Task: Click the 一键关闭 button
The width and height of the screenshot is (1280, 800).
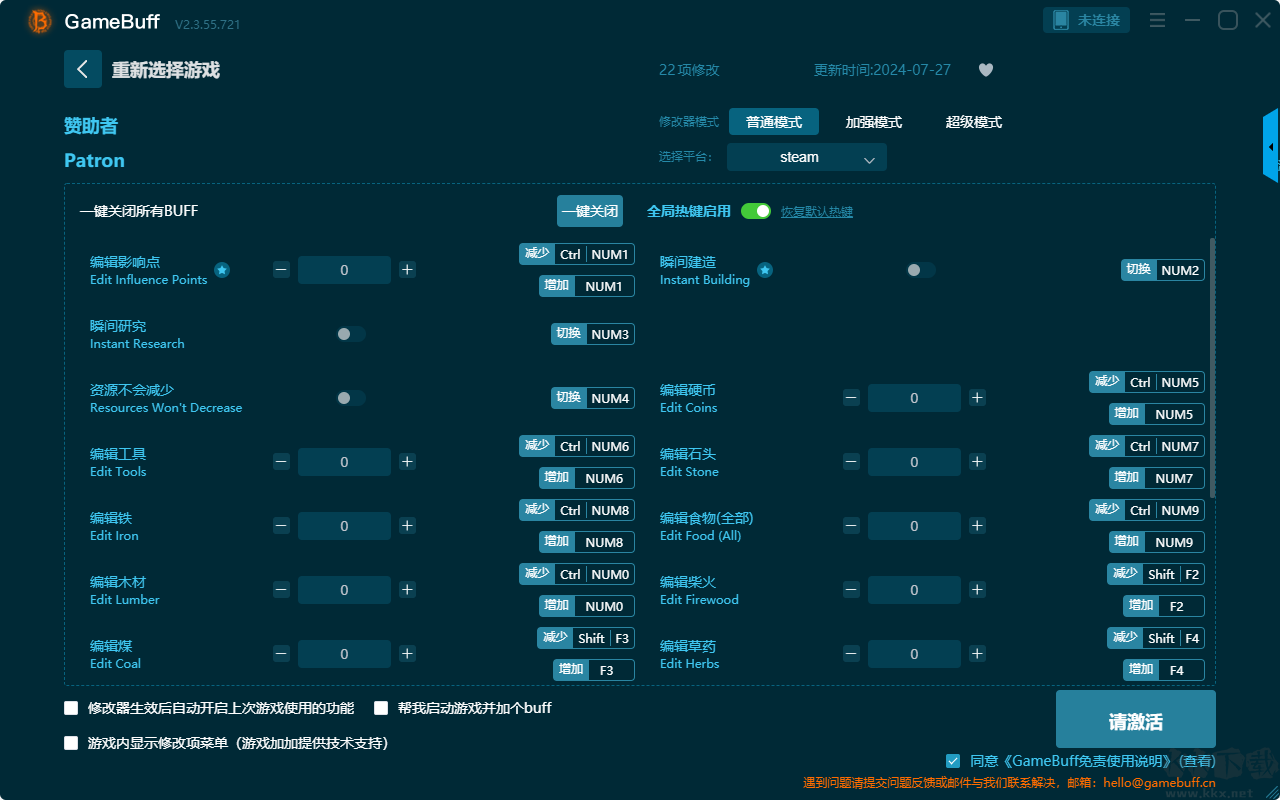Action: pos(590,211)
